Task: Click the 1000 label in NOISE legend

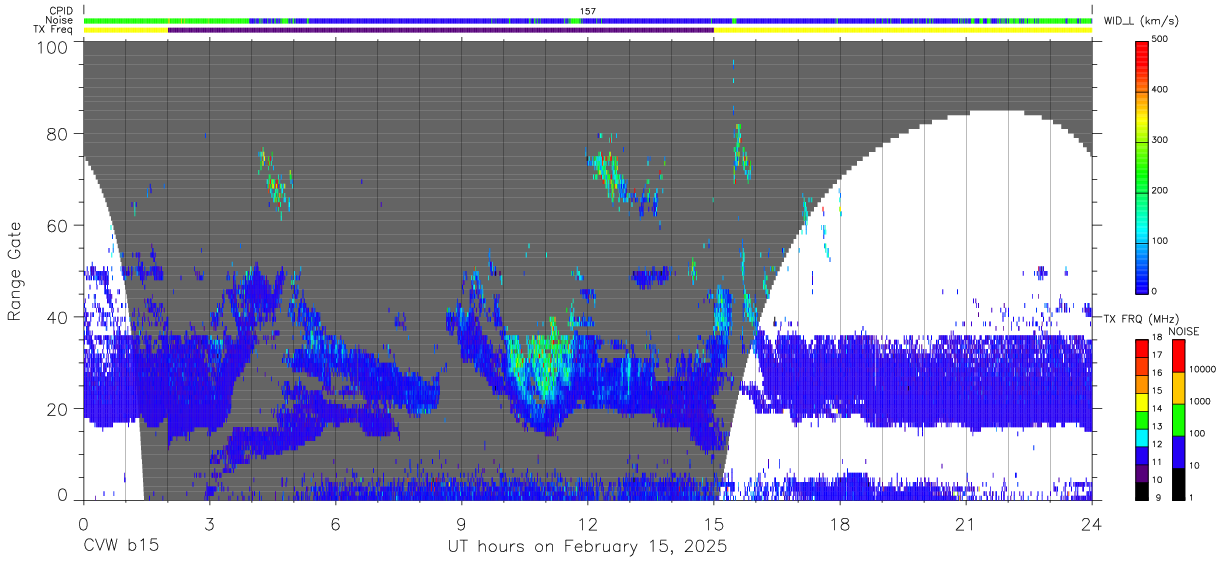Action: (1198, 402)
